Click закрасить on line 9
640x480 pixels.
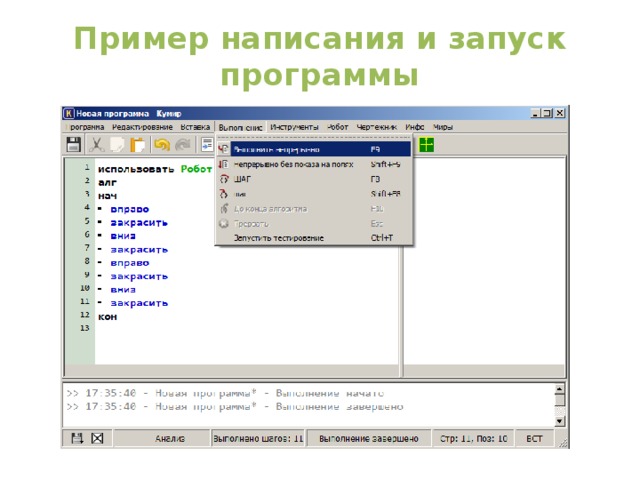coord(139,276)
